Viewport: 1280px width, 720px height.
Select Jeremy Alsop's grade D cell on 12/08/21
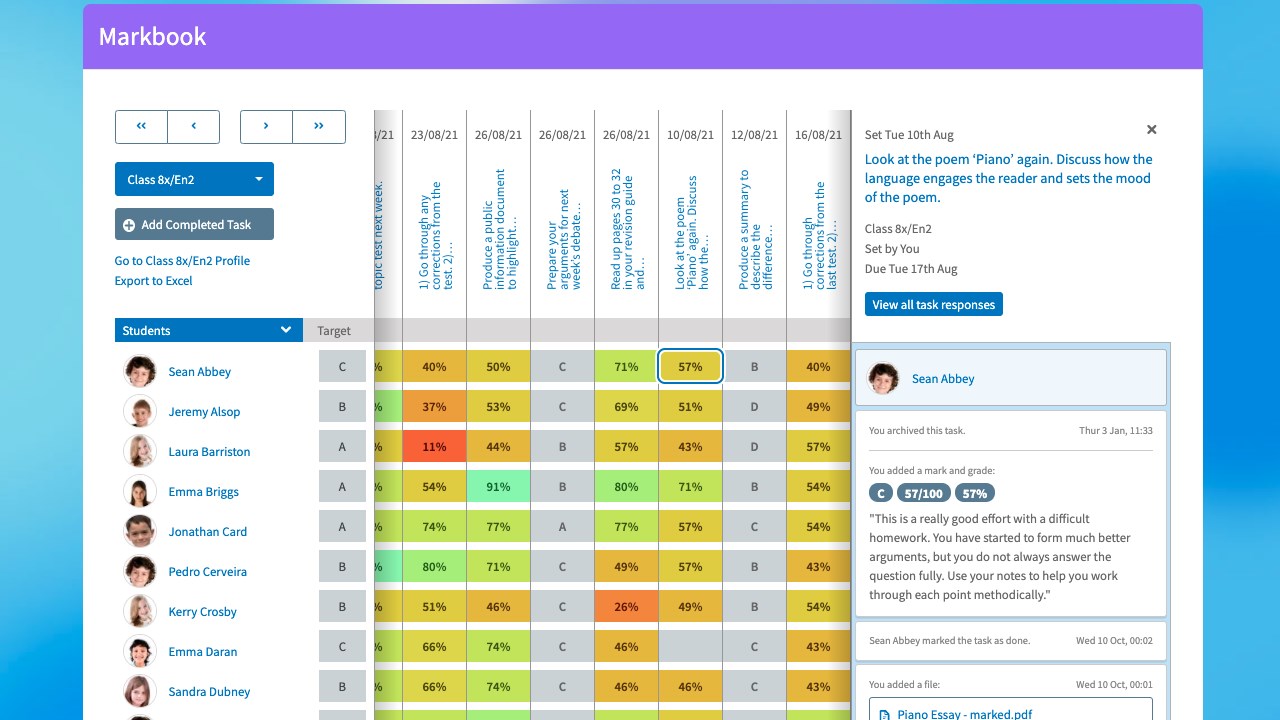754,407
